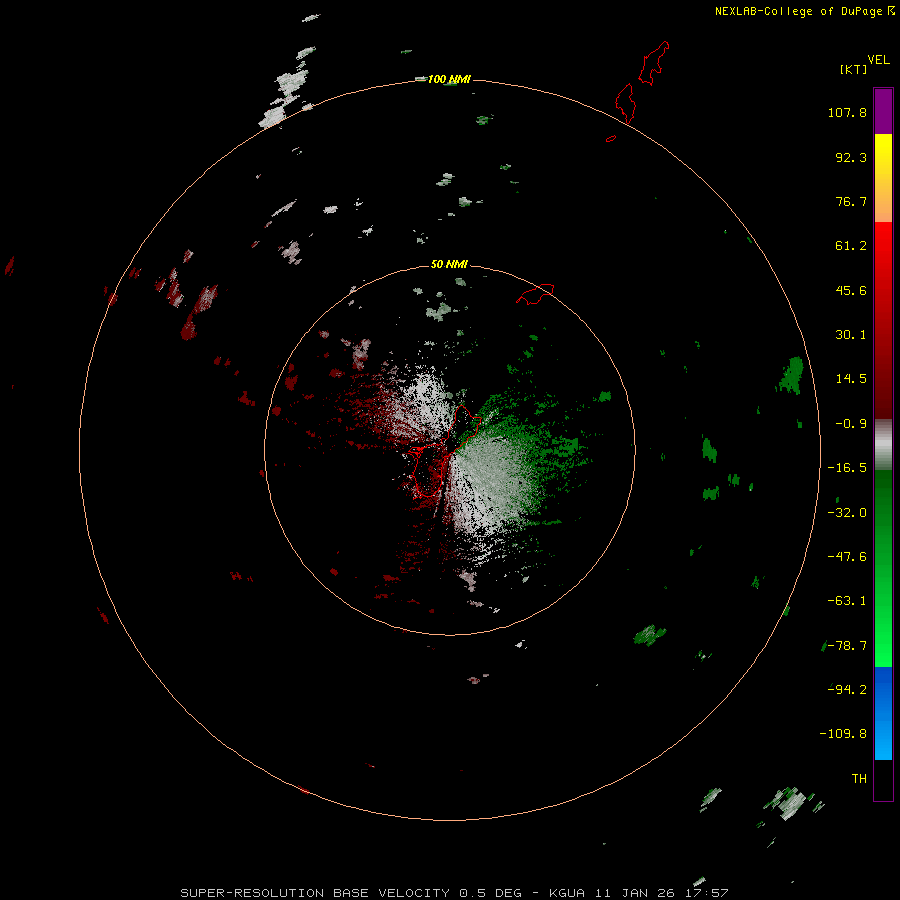Click the 61.2 velocity scale value
This screenshot has height=900, width=900.
coord(851,246)
